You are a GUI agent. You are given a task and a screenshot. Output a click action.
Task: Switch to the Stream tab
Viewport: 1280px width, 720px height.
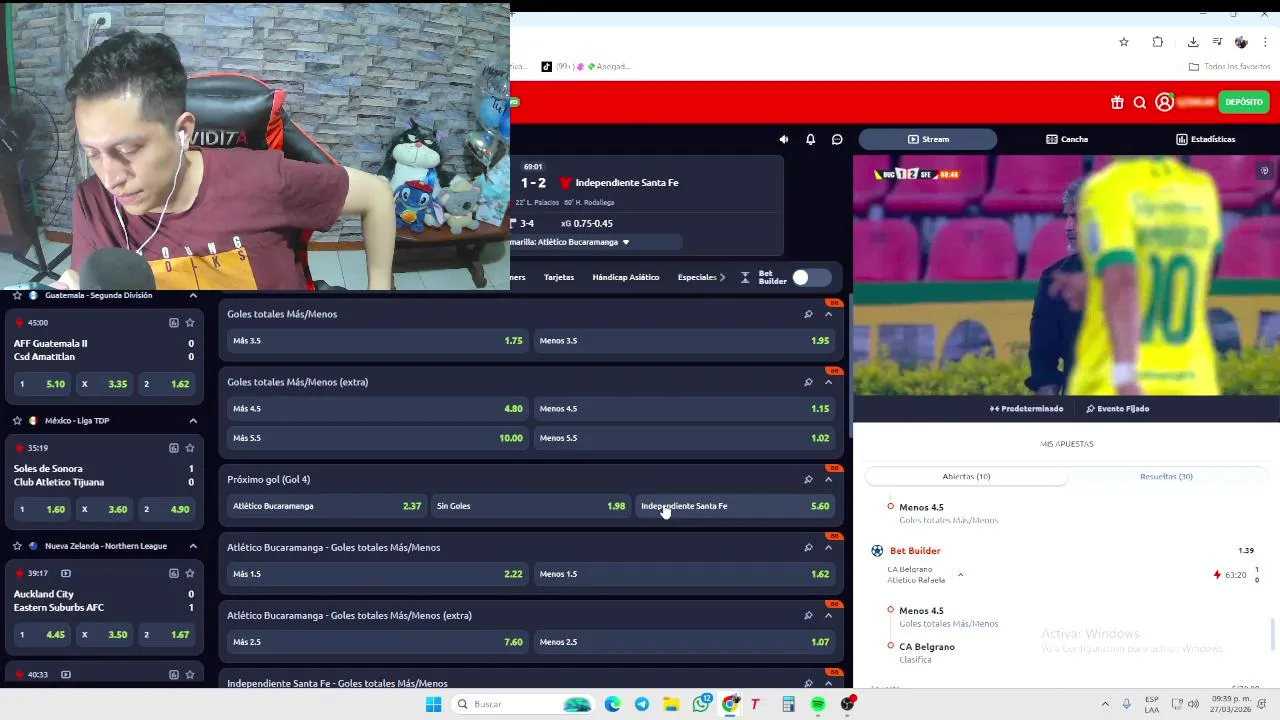(928, 139)
